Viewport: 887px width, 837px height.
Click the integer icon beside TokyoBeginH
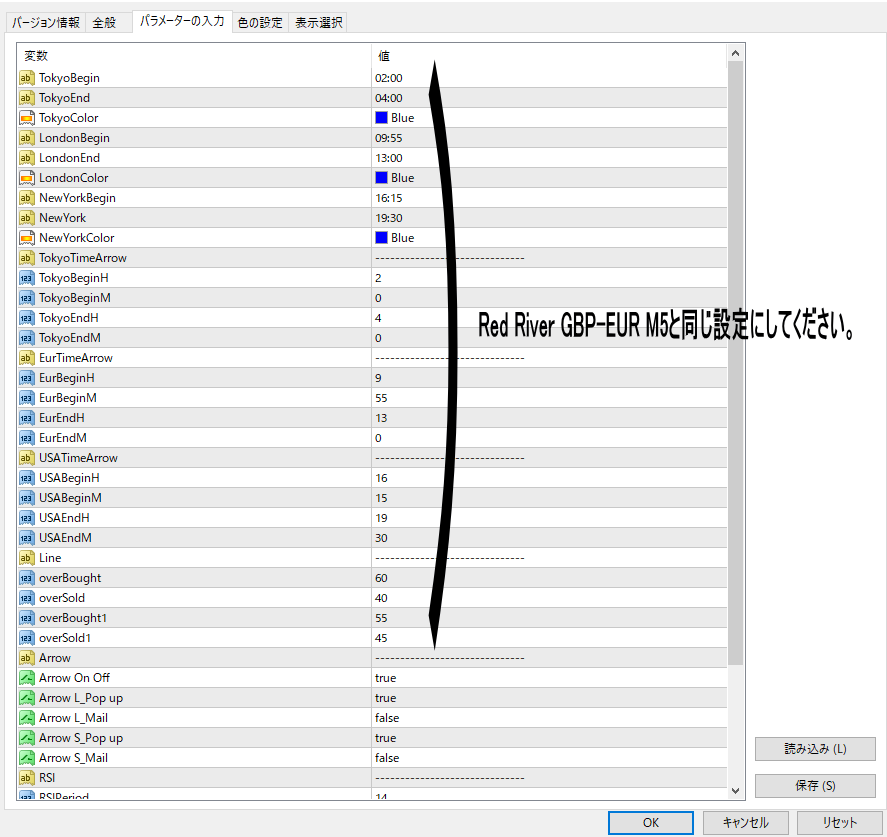26,278
